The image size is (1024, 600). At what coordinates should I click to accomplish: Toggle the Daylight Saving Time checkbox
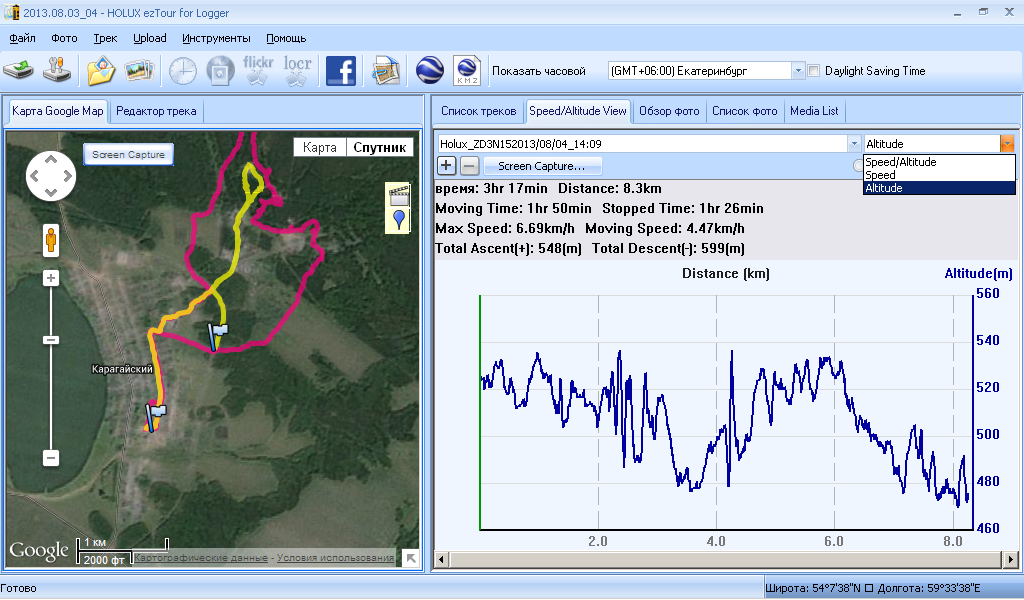[x=814, y=71]
